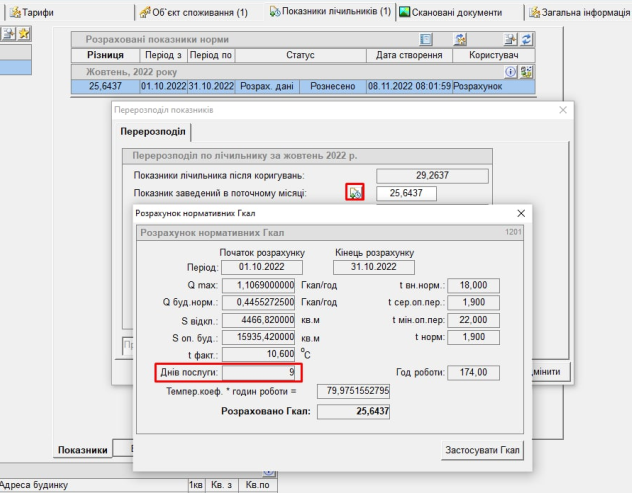Image resolution: width=632 pixels, height=499 pixels.
Task: Switch to the Об'єкт споживання tab
Action: coord(193,11)
